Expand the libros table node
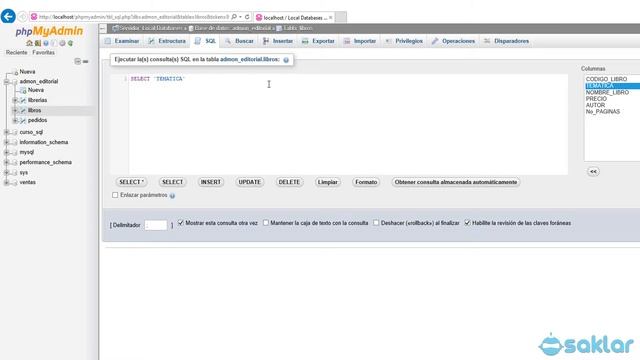 (x=15, y=110)
